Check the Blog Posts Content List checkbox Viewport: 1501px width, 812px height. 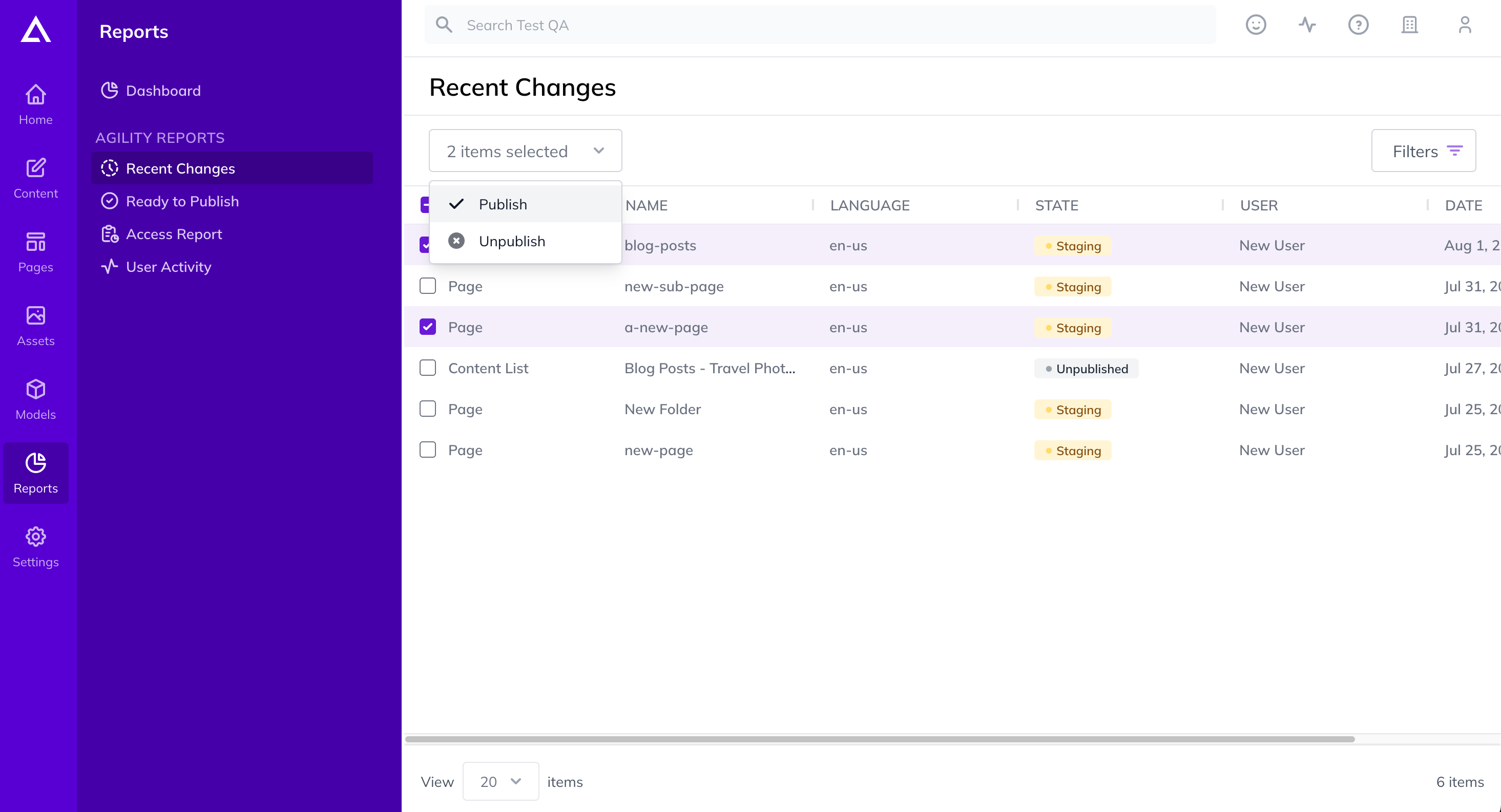click(x=428, y=368)
